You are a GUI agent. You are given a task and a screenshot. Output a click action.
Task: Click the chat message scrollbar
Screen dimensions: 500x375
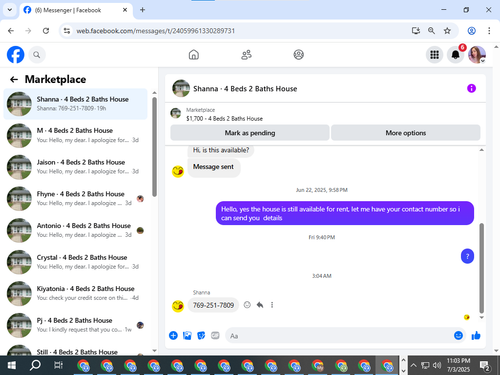pyautogui.click(x=481, y=268)
